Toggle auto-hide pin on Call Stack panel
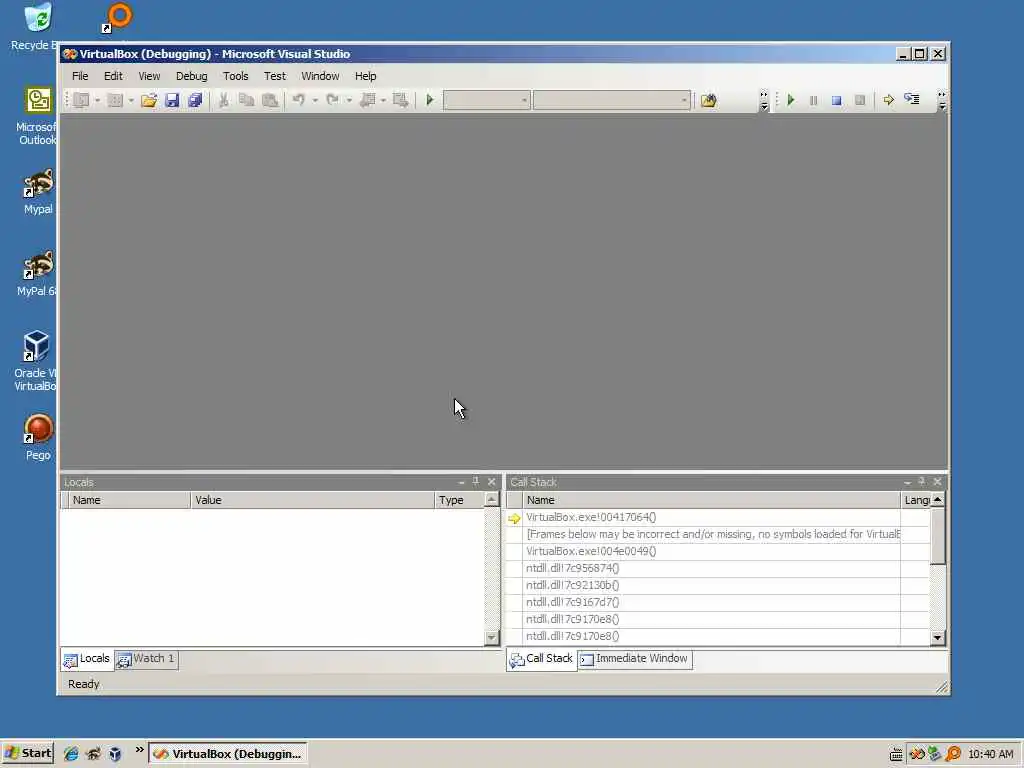The height and width of the screenshot is (768, 1024). click(922, 482)
